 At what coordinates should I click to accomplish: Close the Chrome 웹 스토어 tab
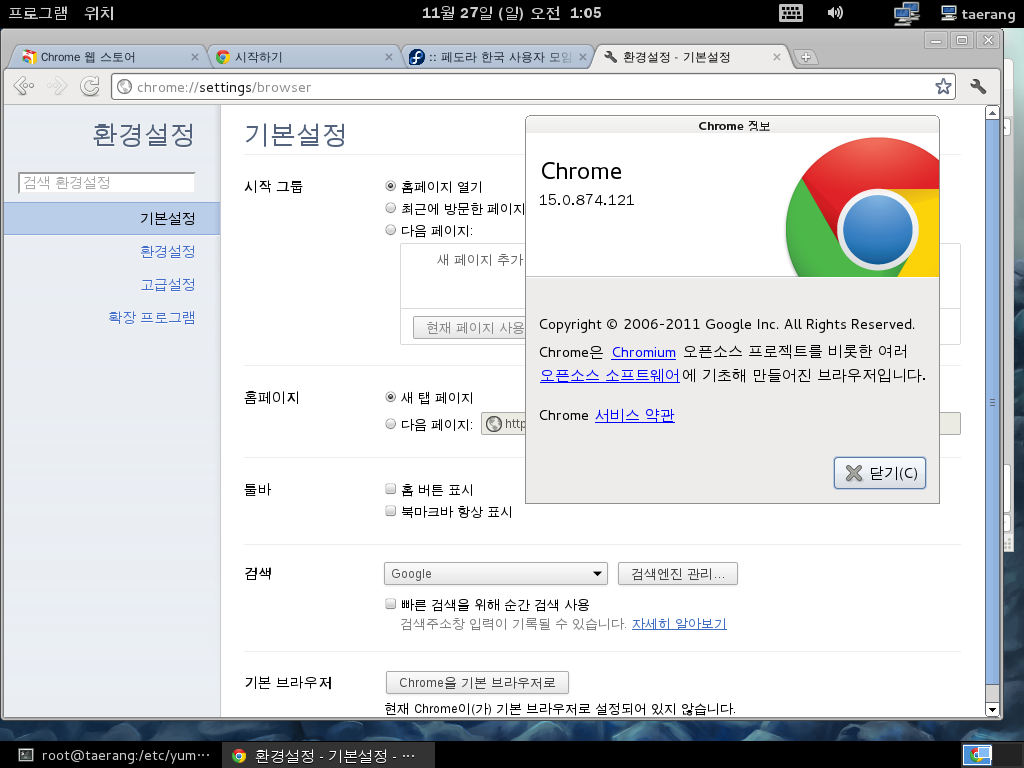point(195,57)
